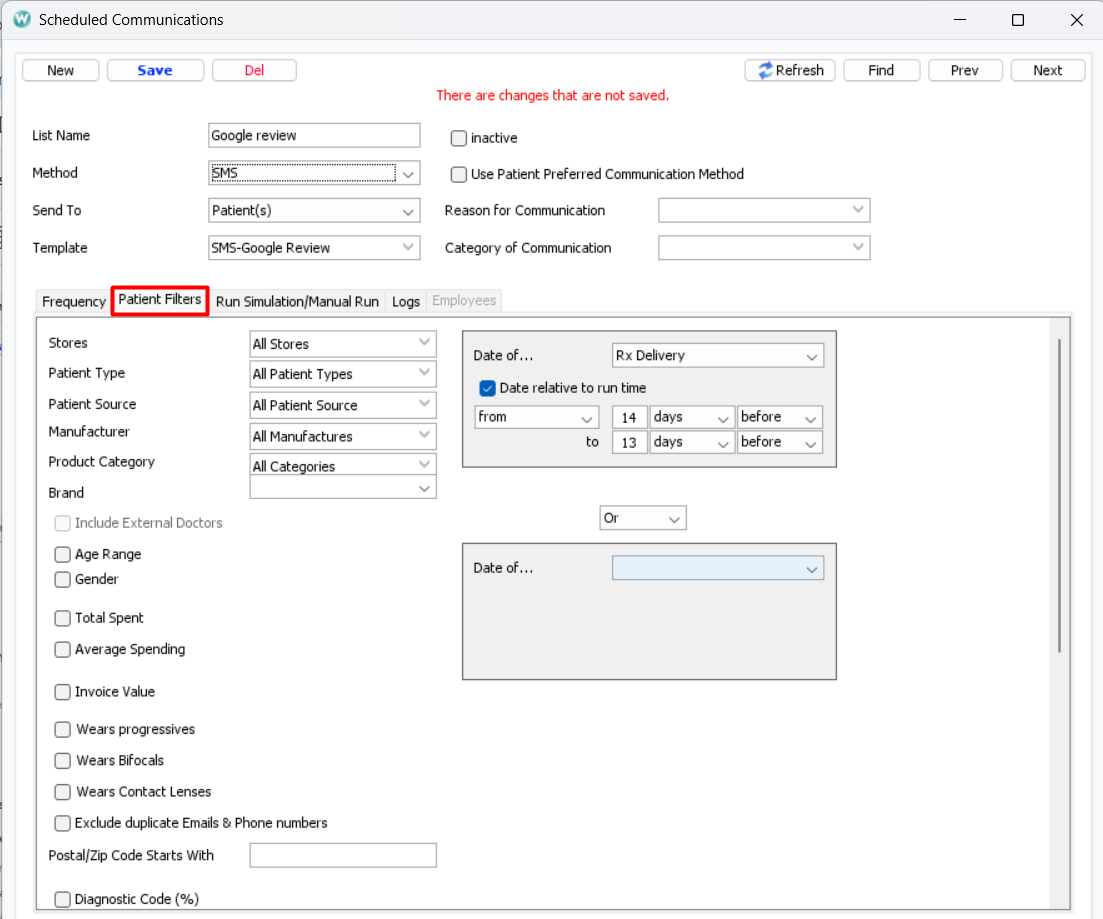Switch to the Frequency tab
The image size is (1103, 919).
[74, 301]
